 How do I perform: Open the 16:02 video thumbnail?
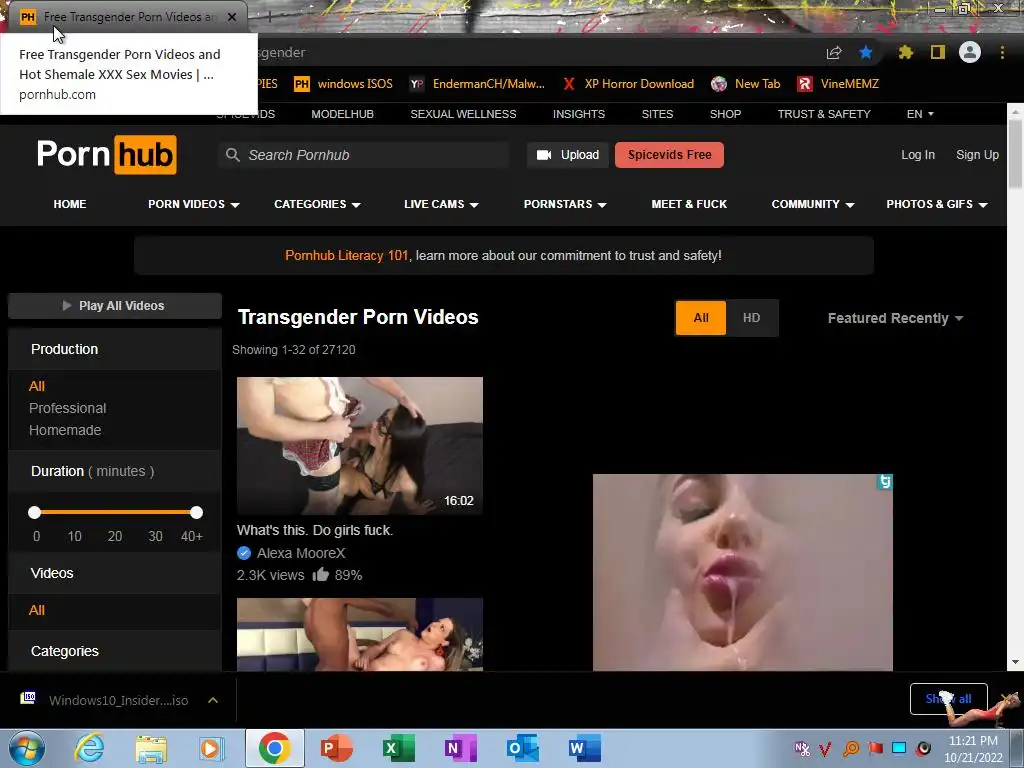point(360,445)
